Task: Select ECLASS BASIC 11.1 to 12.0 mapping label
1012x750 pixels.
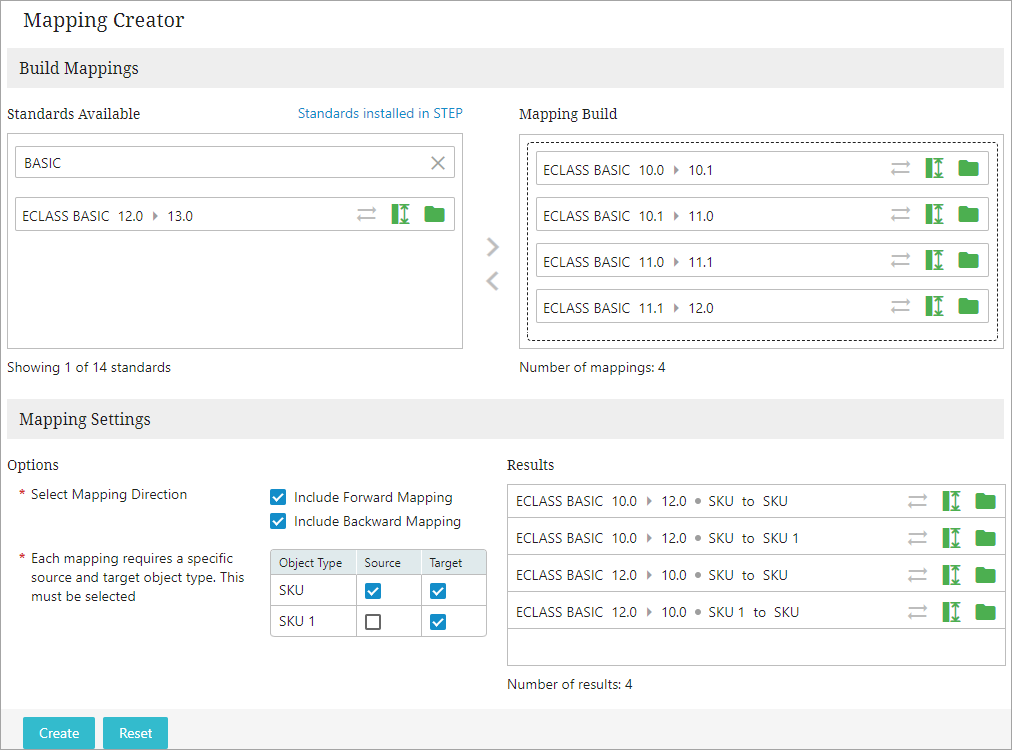Action: [628, 308]
